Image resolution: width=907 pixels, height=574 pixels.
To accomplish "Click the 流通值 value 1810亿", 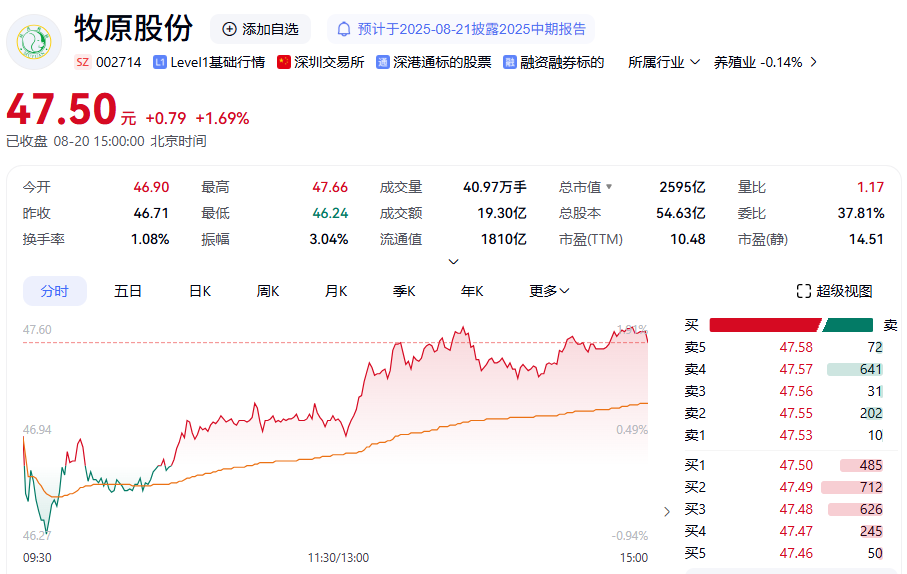I will pos(503,239).
